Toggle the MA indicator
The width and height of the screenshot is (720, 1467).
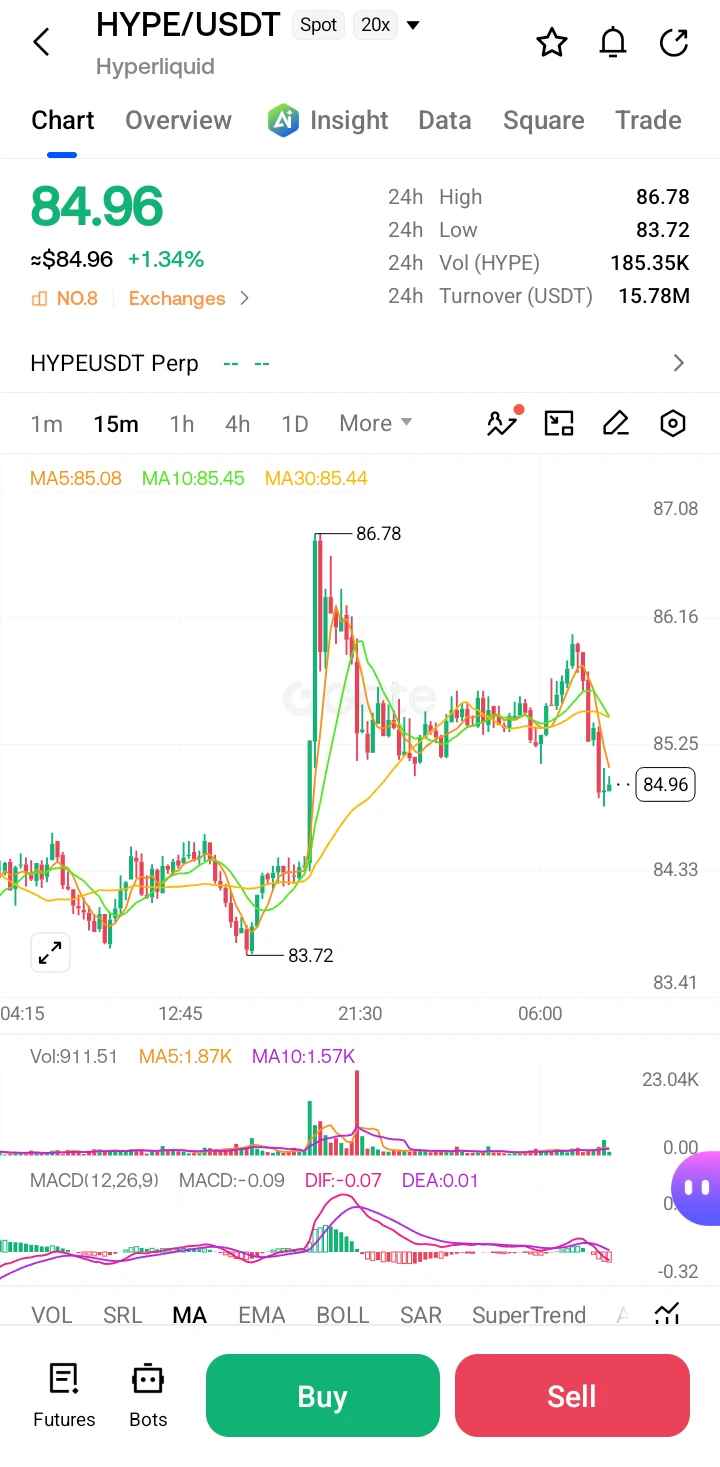[x=189, y=1315]
